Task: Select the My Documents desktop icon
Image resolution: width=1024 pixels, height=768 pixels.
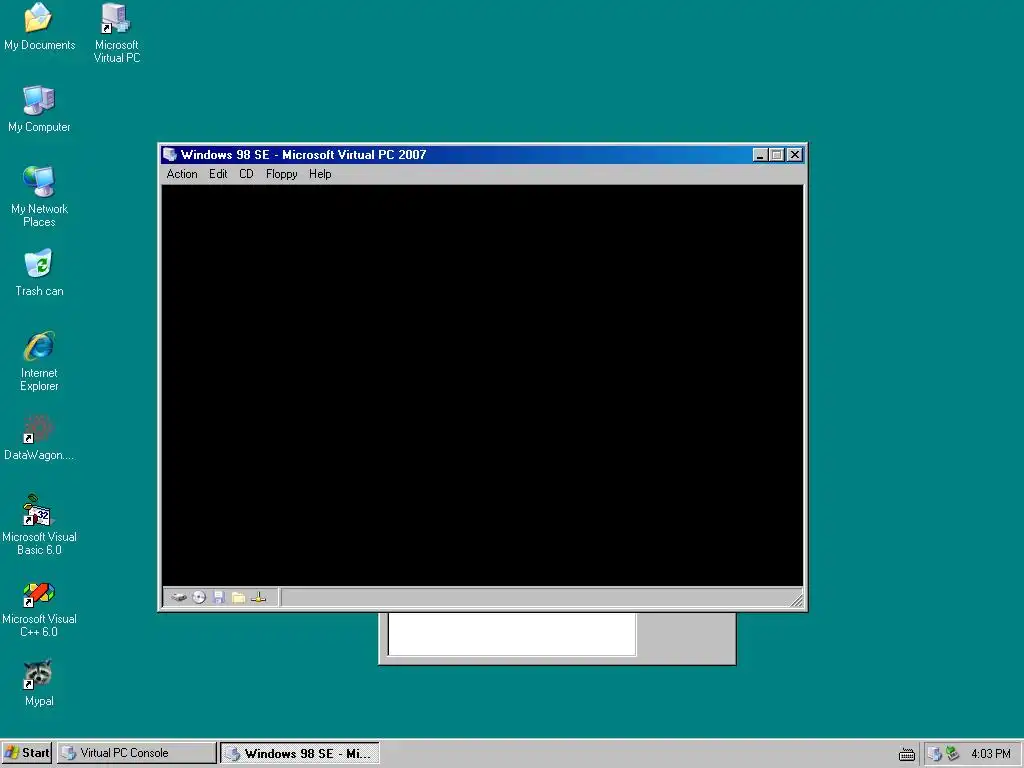Action: click(39, 26)
